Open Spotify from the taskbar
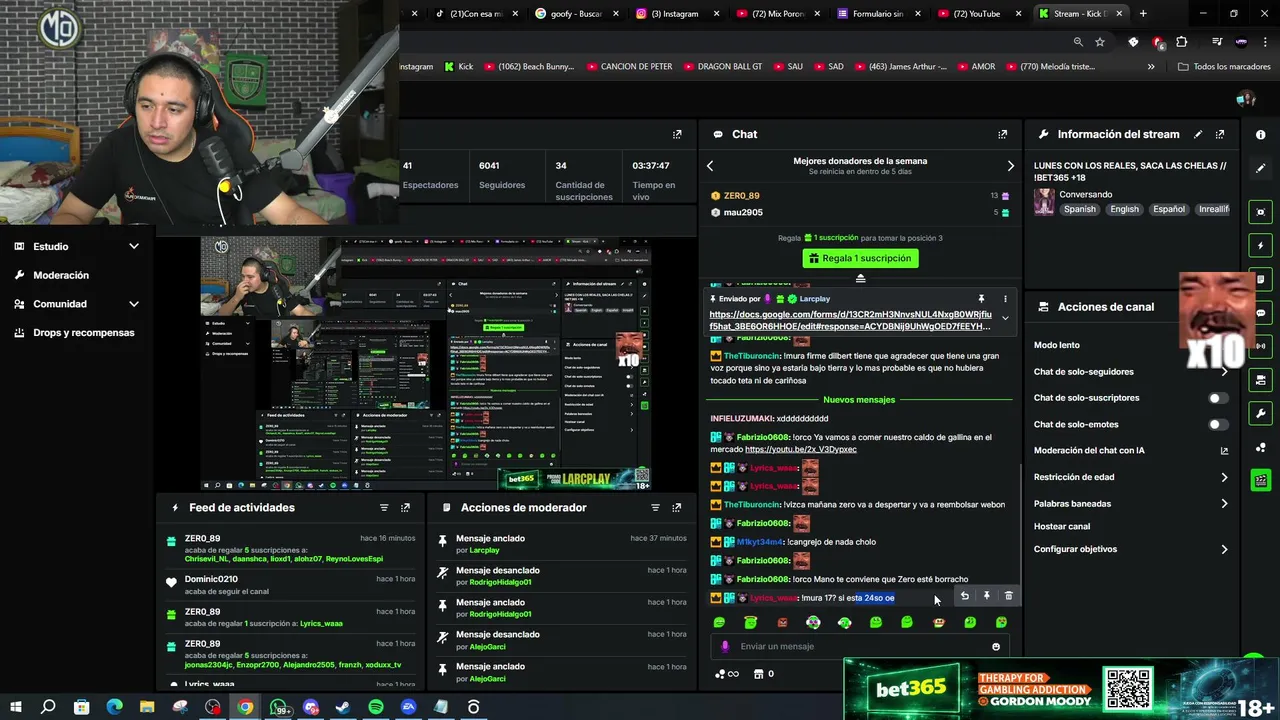This screenshot has width=1280, height=720. coord(376,707)
